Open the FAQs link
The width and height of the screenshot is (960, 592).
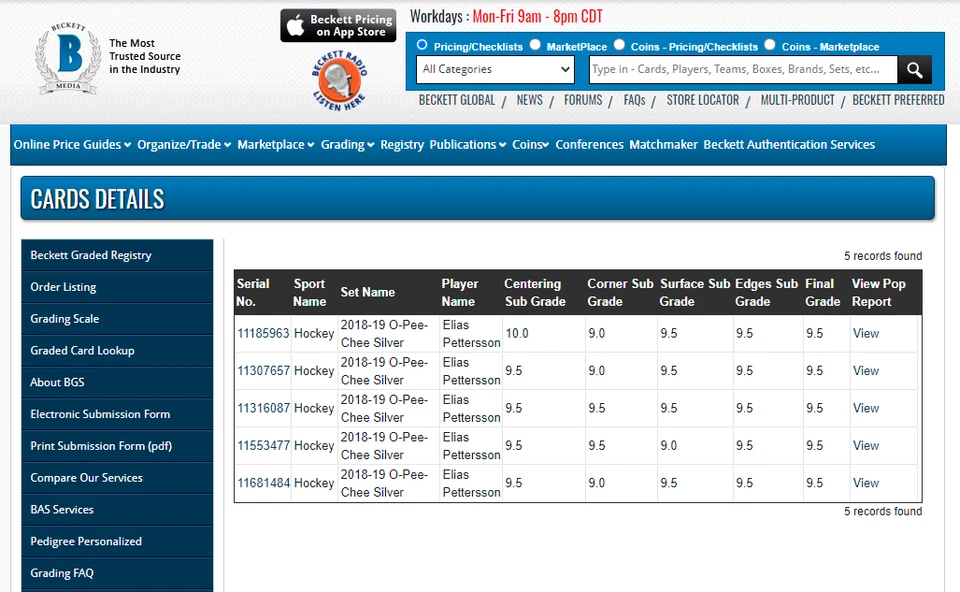pyautogui.click(x=634, y=100)
